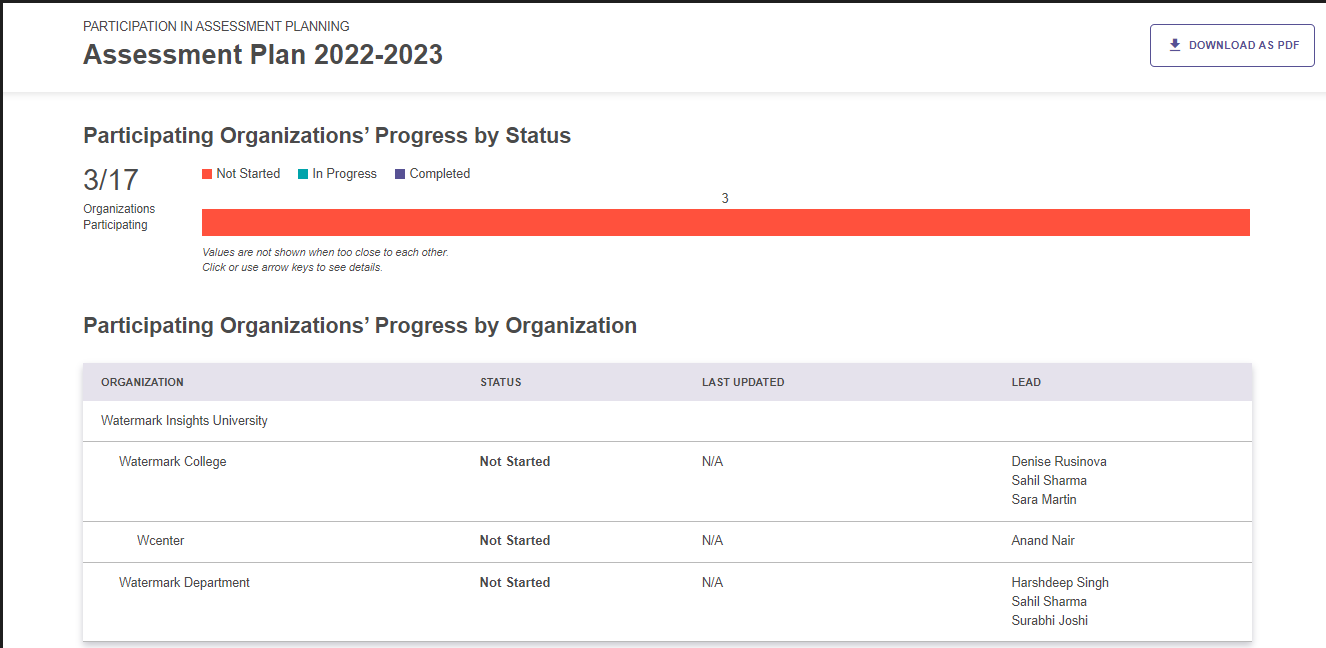Click lead name Surabhi Joshi
This screenshot has width=1326, height=648.
[x=1050, y=621]
